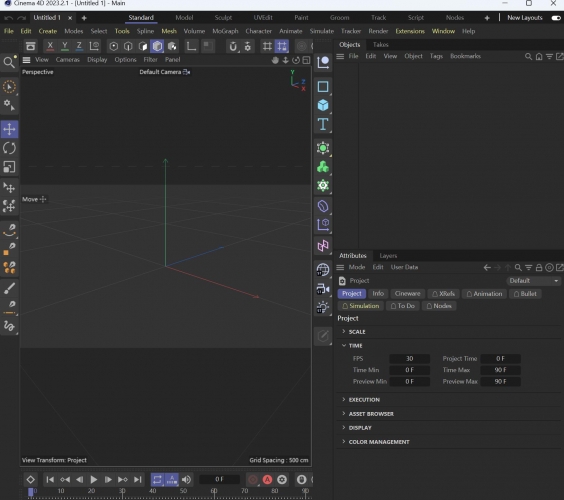Image resolution: width=564 pixels, height=500 pixels.
Task: Add a Rectangle spline object
Action: point(323,86)
